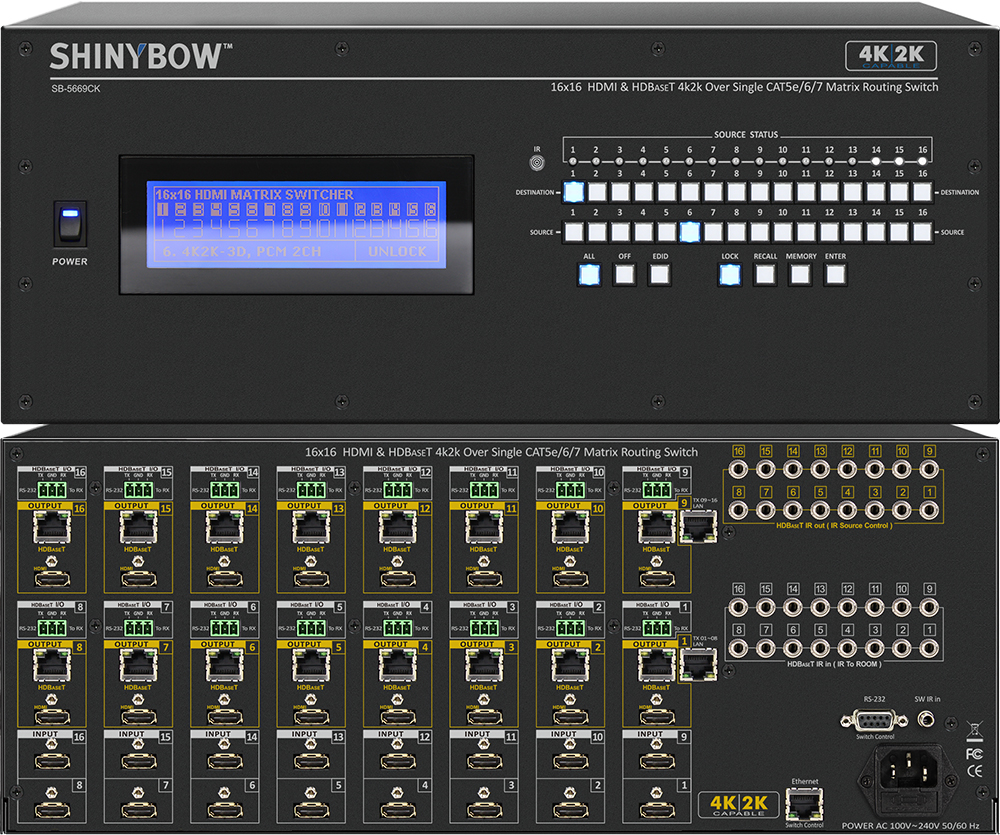Click the Ethernet Switch Control port

click(x=805, y=804)
